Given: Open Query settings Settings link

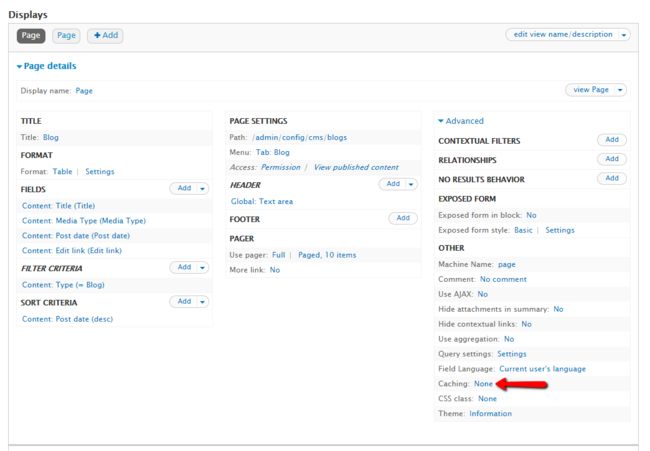Looking at the screenshot, I should (x=512, y=354).
